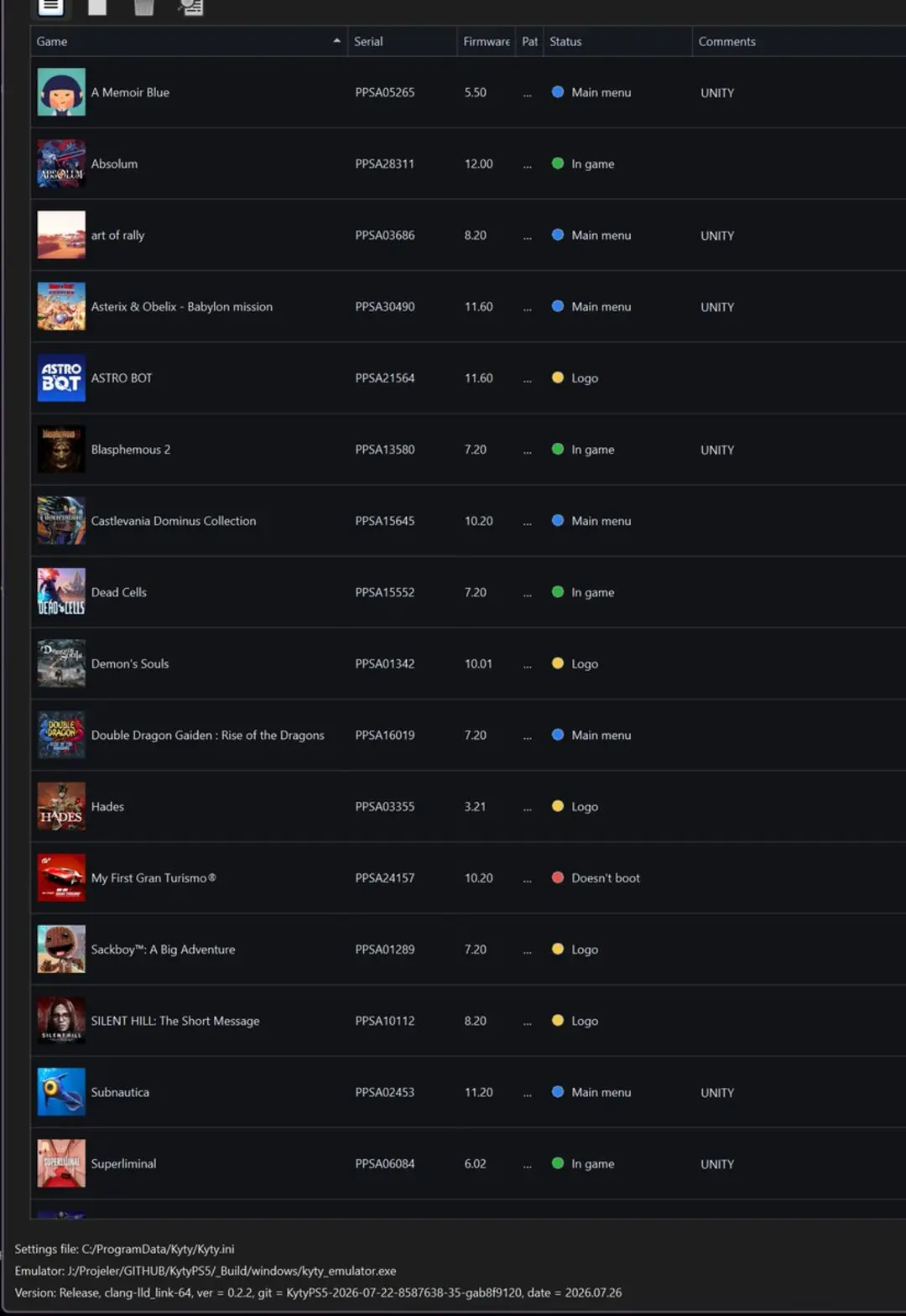Select the serial PPSA05265 cell
This screenshot has height=1316, width=906.
[x=385, y=92]
